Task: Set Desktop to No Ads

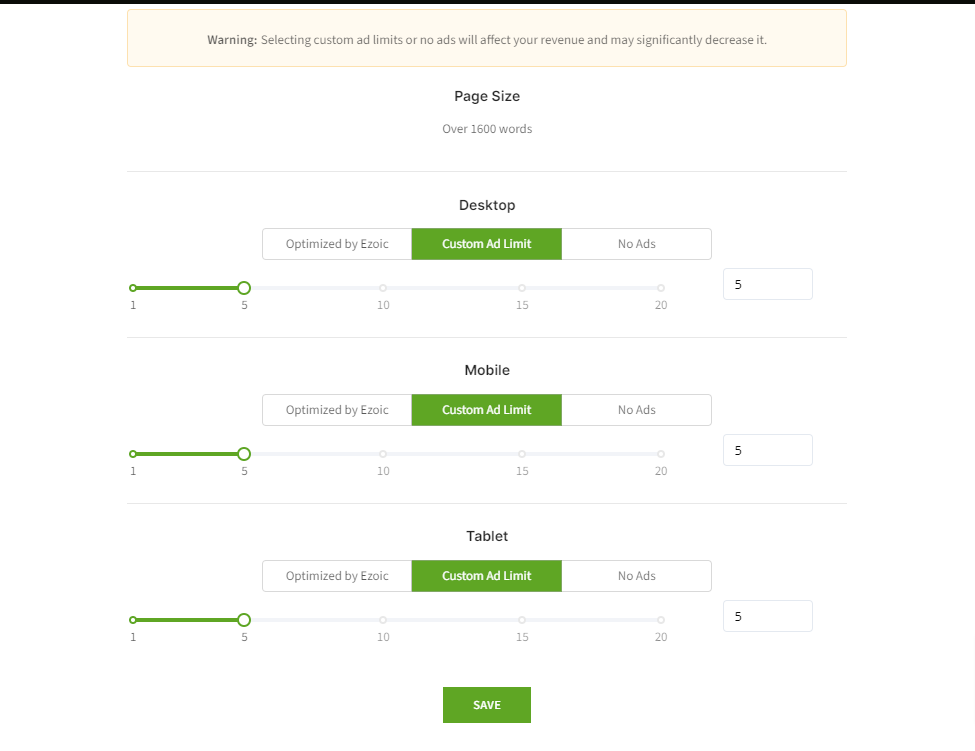Action: 636,244
